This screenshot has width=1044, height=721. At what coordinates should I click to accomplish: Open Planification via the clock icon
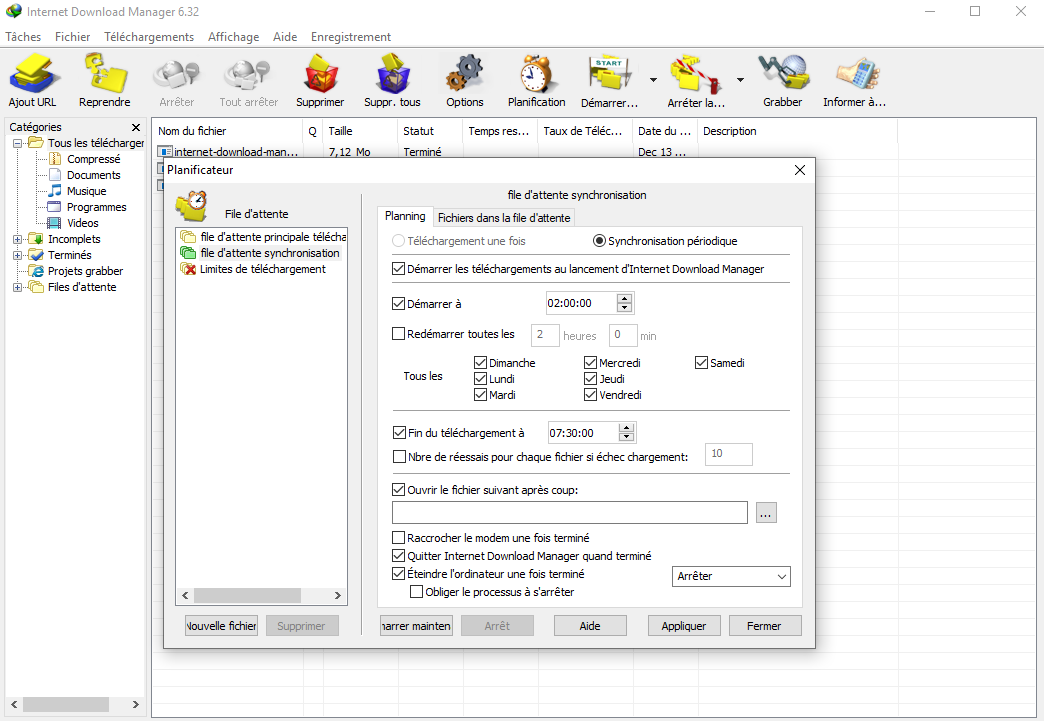tap(537, 74)
